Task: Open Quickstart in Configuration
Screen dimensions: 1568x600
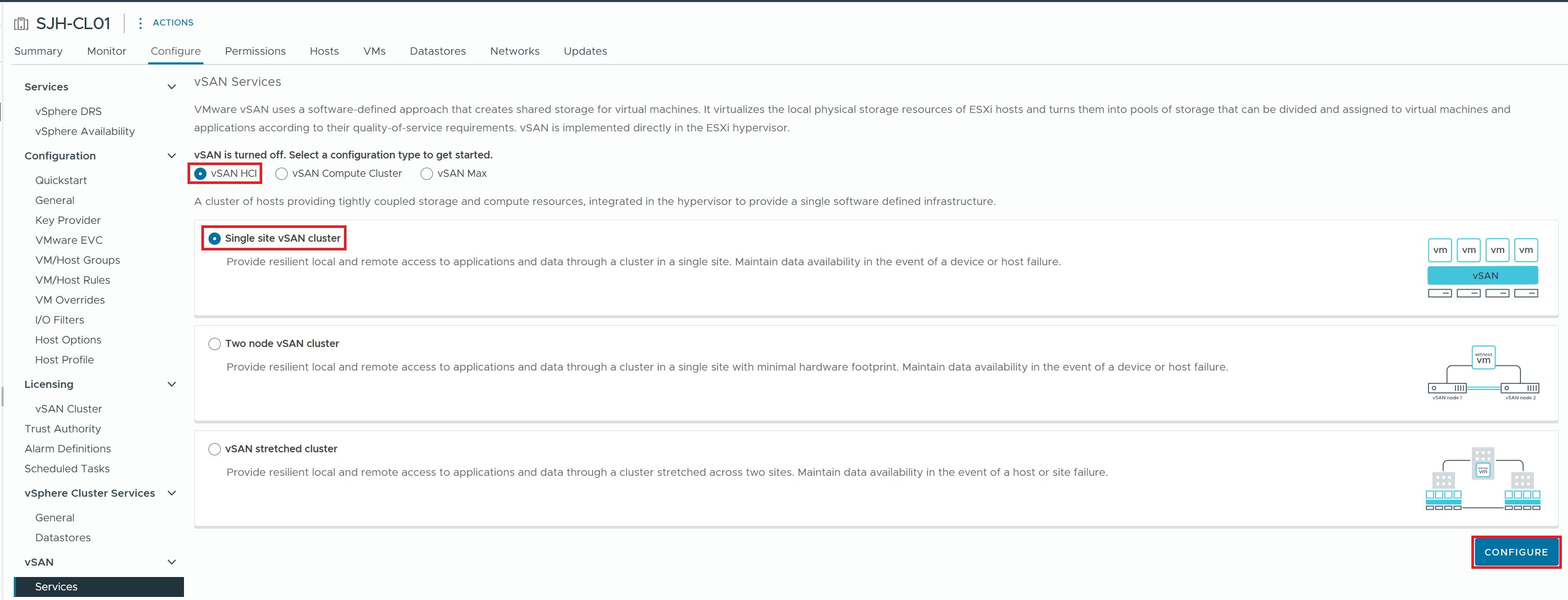Action: coord(61,181)
